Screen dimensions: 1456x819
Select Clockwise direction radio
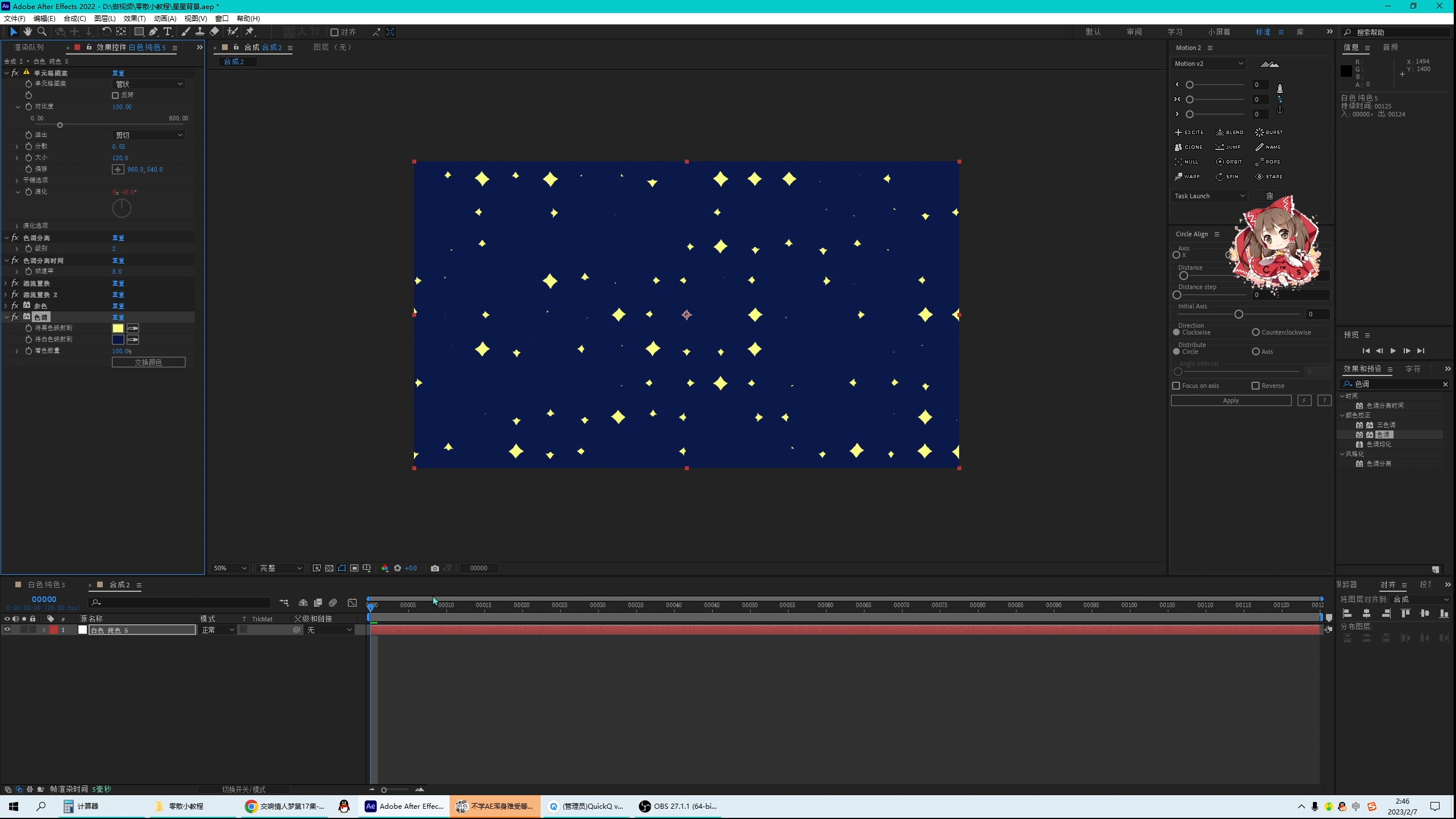point(1177,332)
